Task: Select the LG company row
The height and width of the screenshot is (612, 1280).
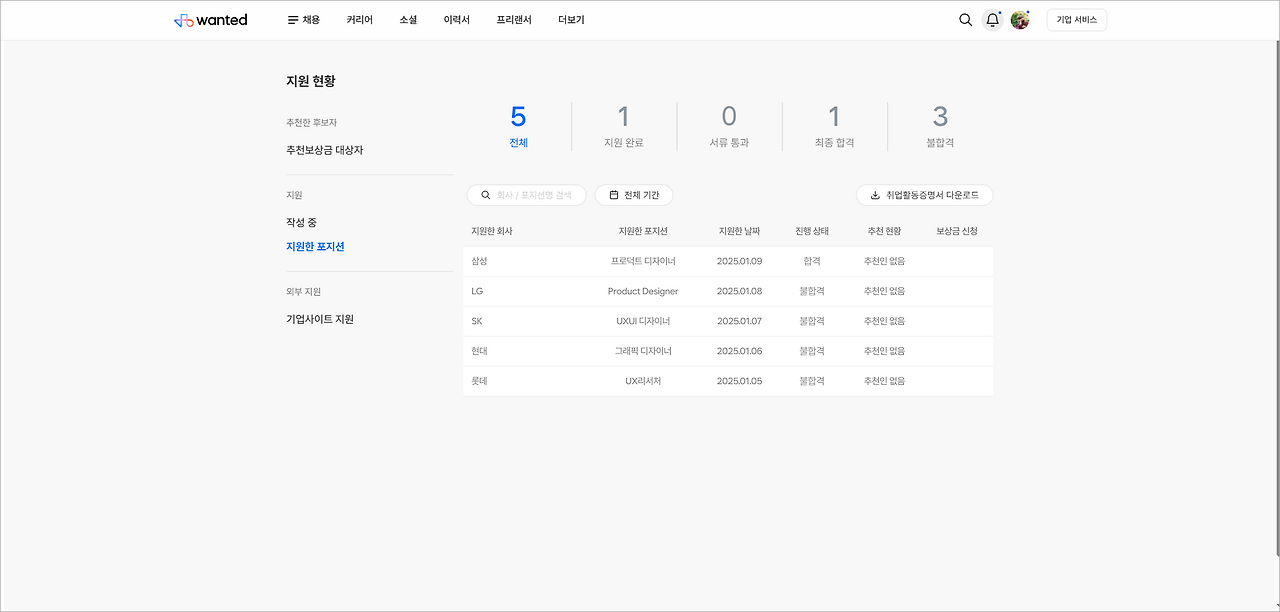Action: (729, 291)
